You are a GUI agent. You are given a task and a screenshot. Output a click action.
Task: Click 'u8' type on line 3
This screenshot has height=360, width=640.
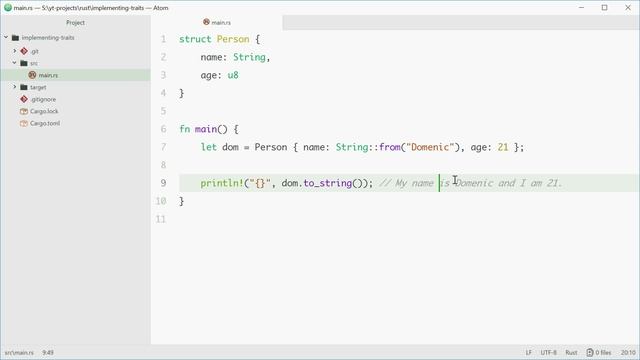coord(233,75)
